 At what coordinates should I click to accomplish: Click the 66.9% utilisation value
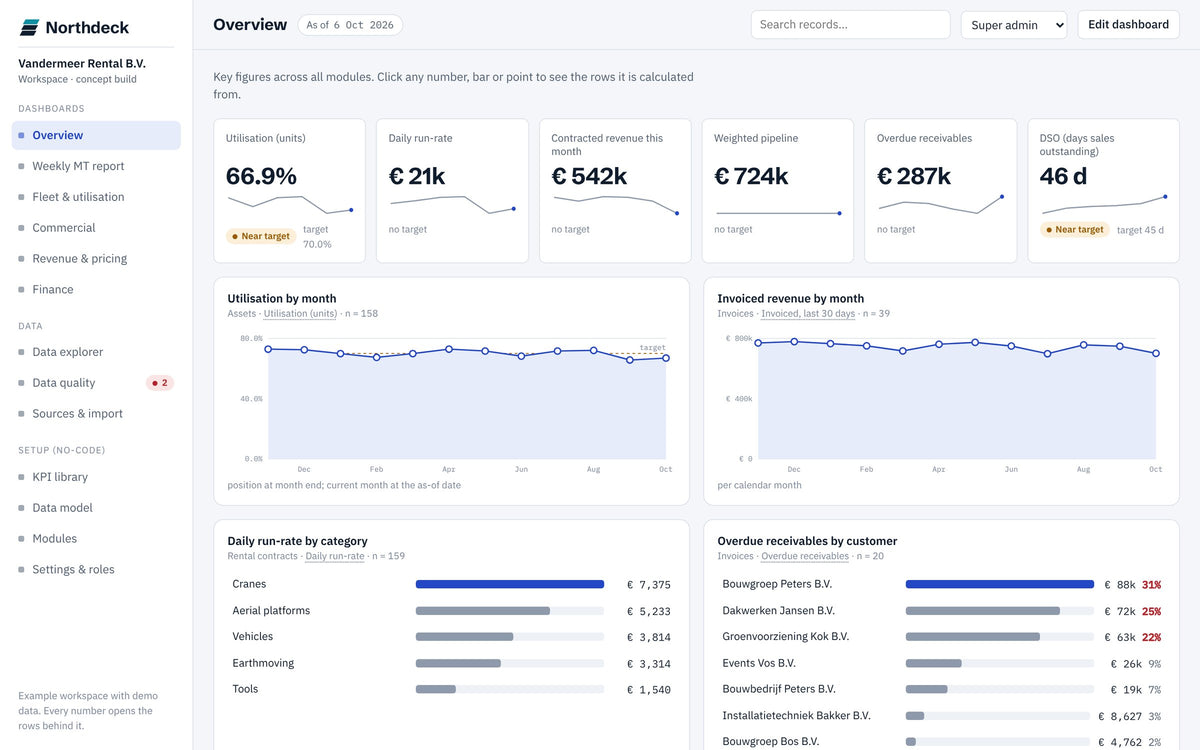coord(261,176)
